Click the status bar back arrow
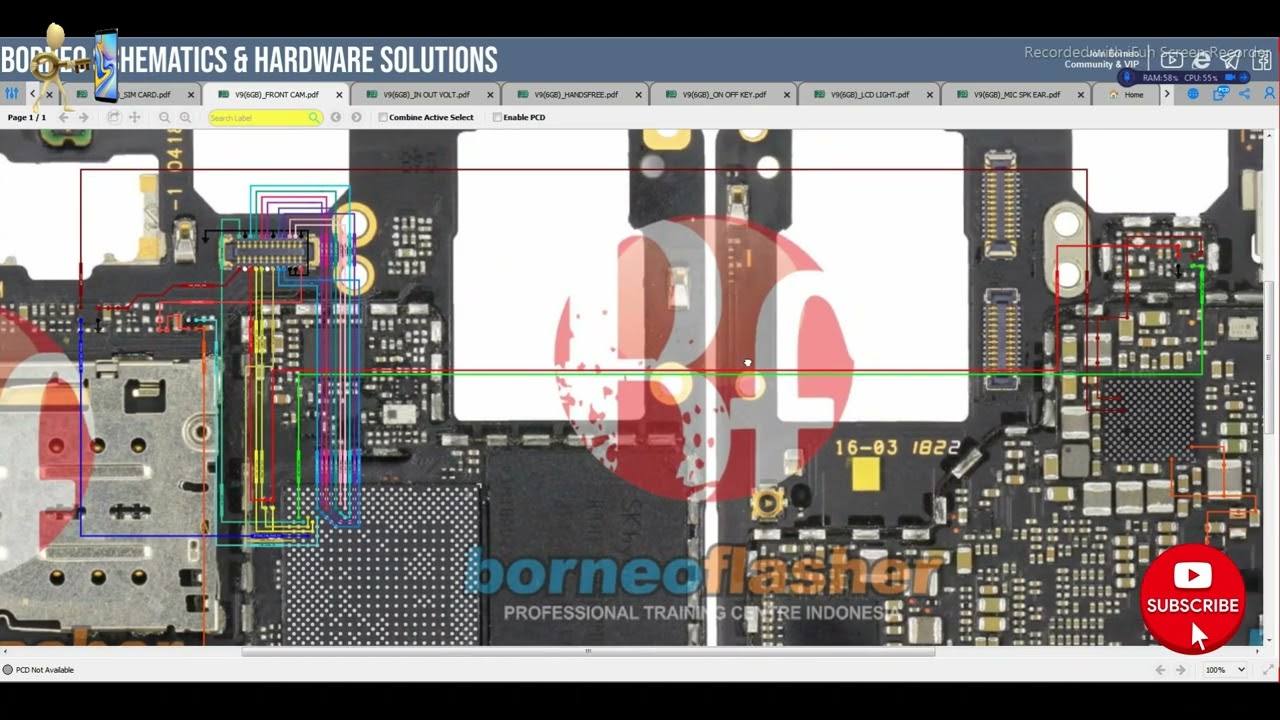 coord(1160,670)
